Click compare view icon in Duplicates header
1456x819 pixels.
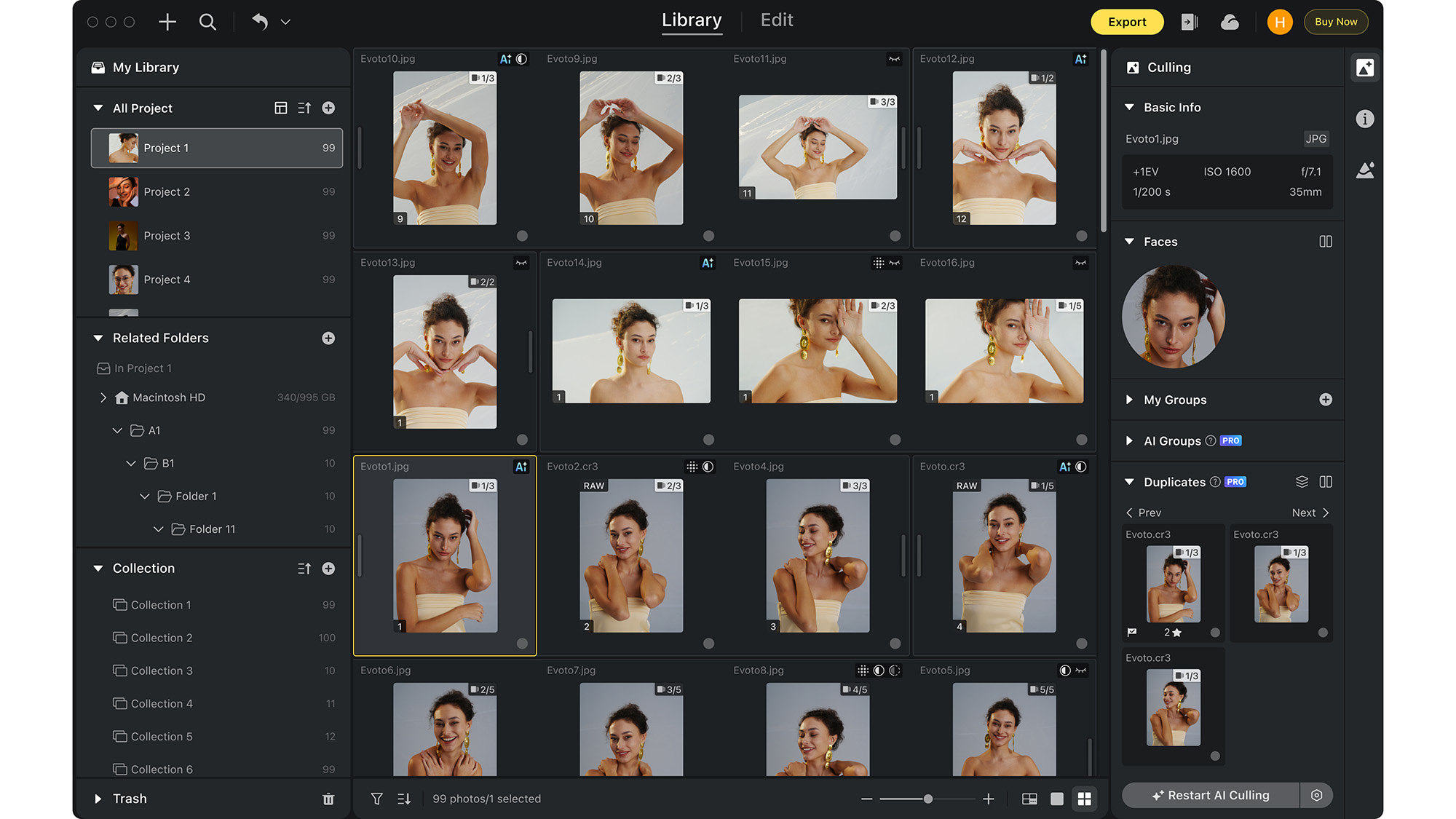1326,482
